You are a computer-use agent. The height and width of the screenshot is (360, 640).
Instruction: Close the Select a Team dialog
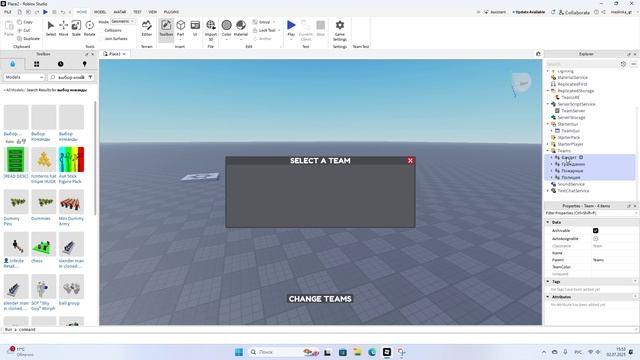(x=410, y=161)
